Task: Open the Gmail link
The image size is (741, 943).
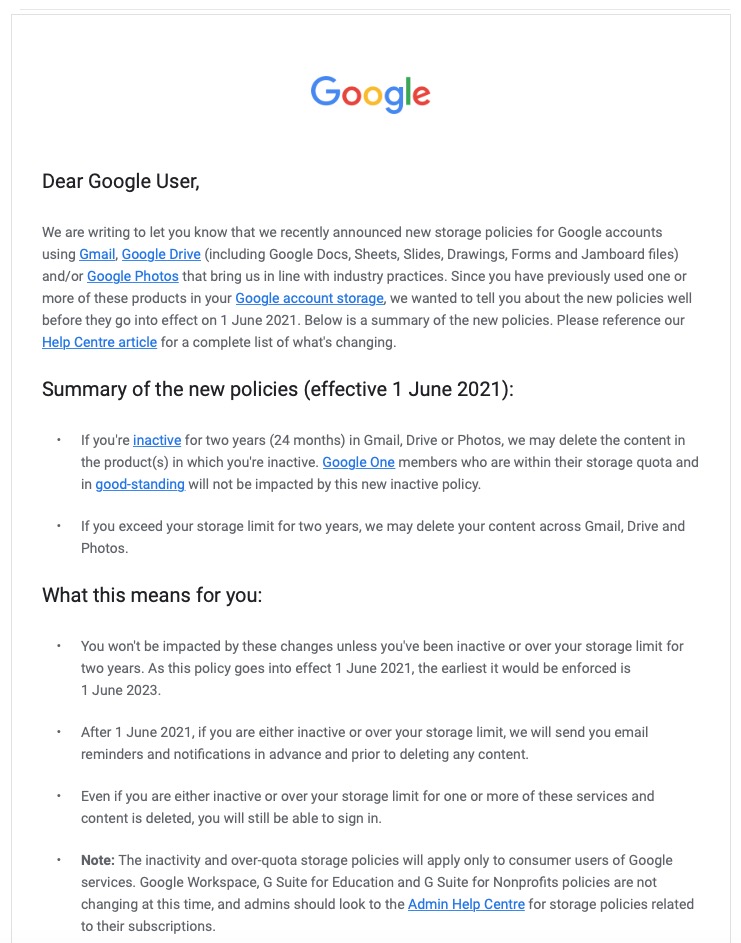Action: (97, 255)
